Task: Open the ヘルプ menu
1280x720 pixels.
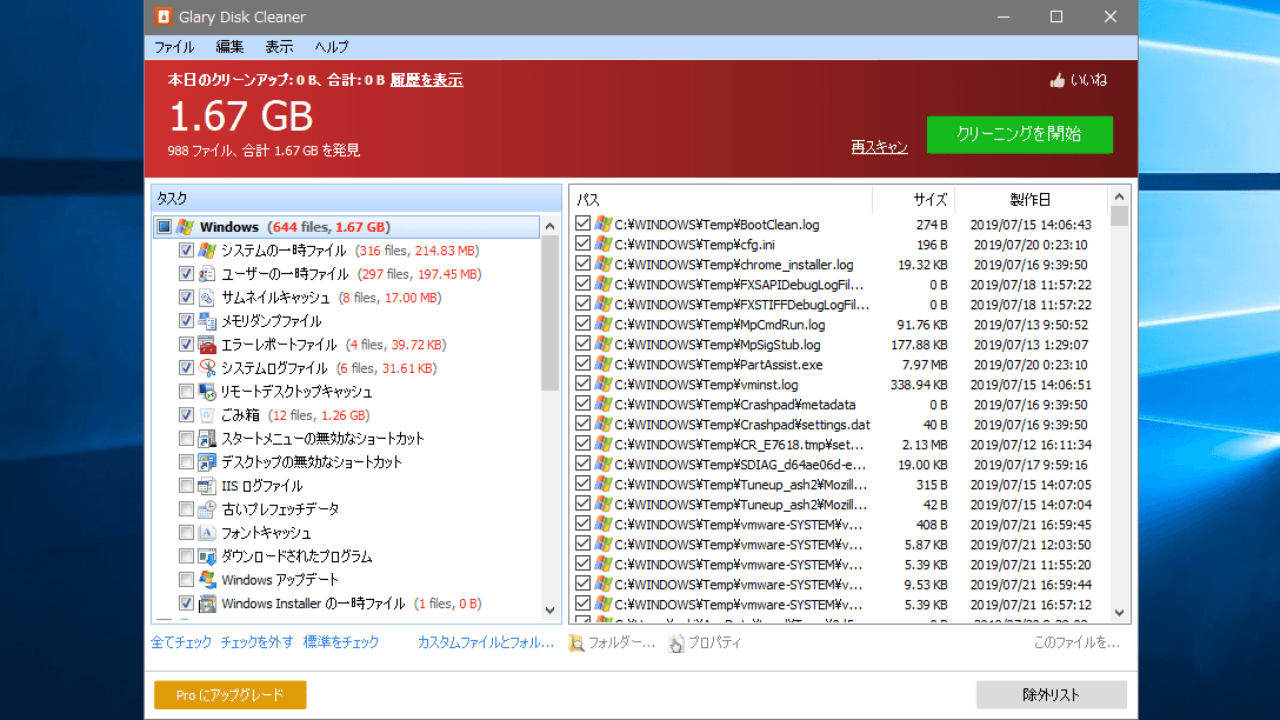Action: click(332, 47)
